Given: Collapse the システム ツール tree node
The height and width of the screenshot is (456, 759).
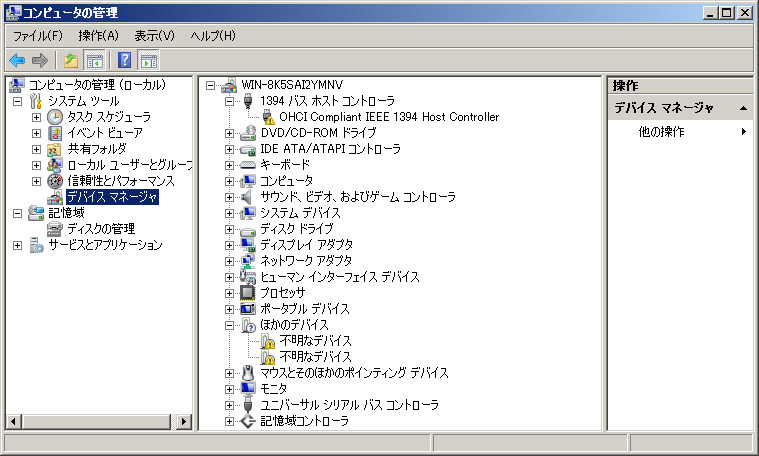Looking at the screenshot, I should tap(18, 101).
